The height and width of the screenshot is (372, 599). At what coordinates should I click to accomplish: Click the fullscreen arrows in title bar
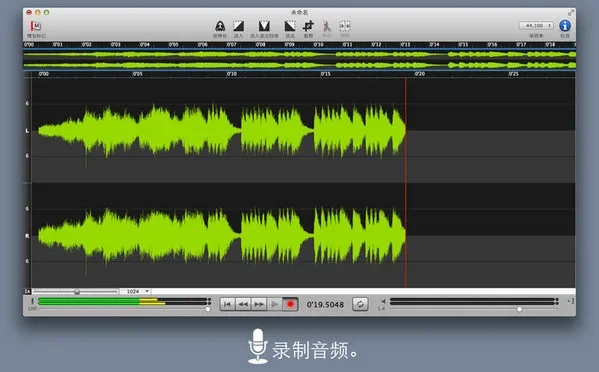pyautogui.click(x=570, y=13)
